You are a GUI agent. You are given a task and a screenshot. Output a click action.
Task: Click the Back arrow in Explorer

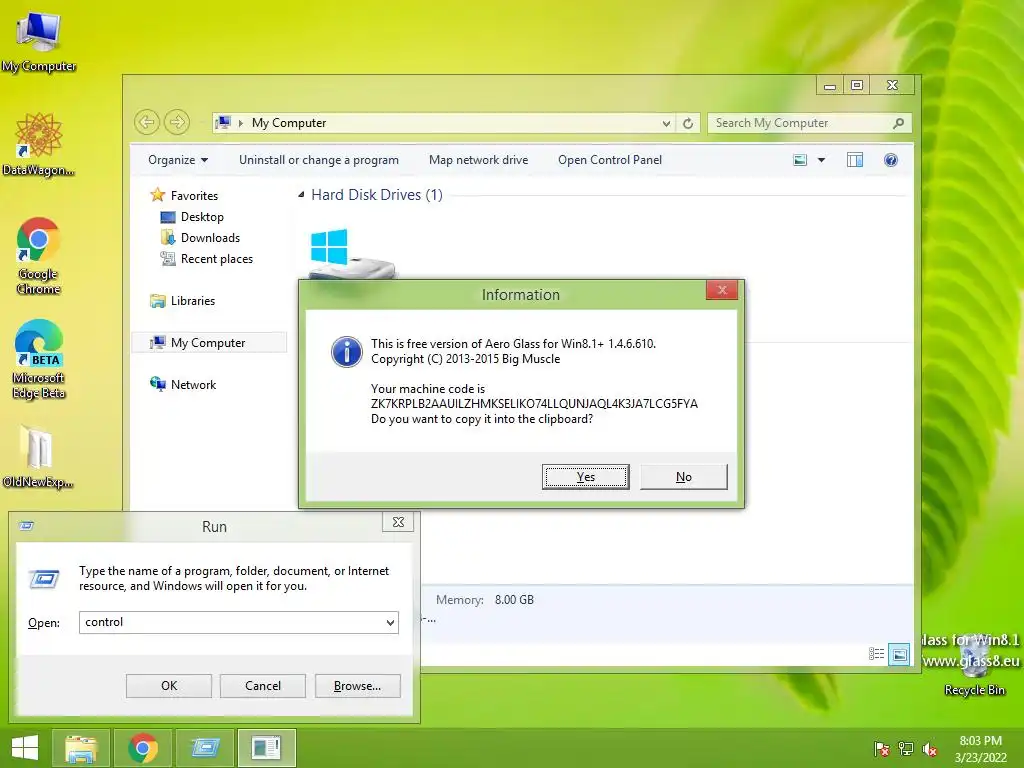(x=147, y=122)
